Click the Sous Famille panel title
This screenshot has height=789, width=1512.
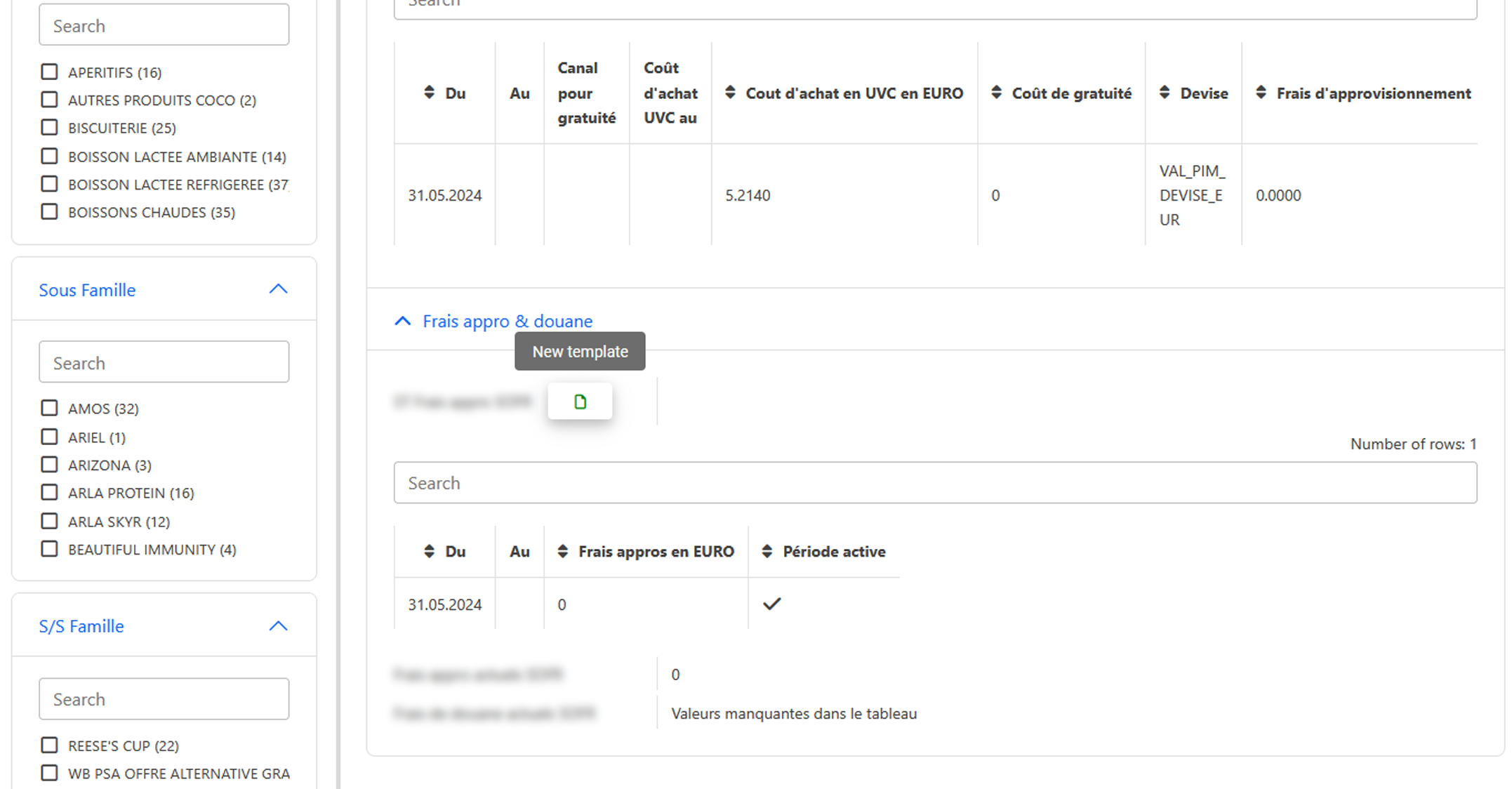pyautogui.click(x=87, y=290)
